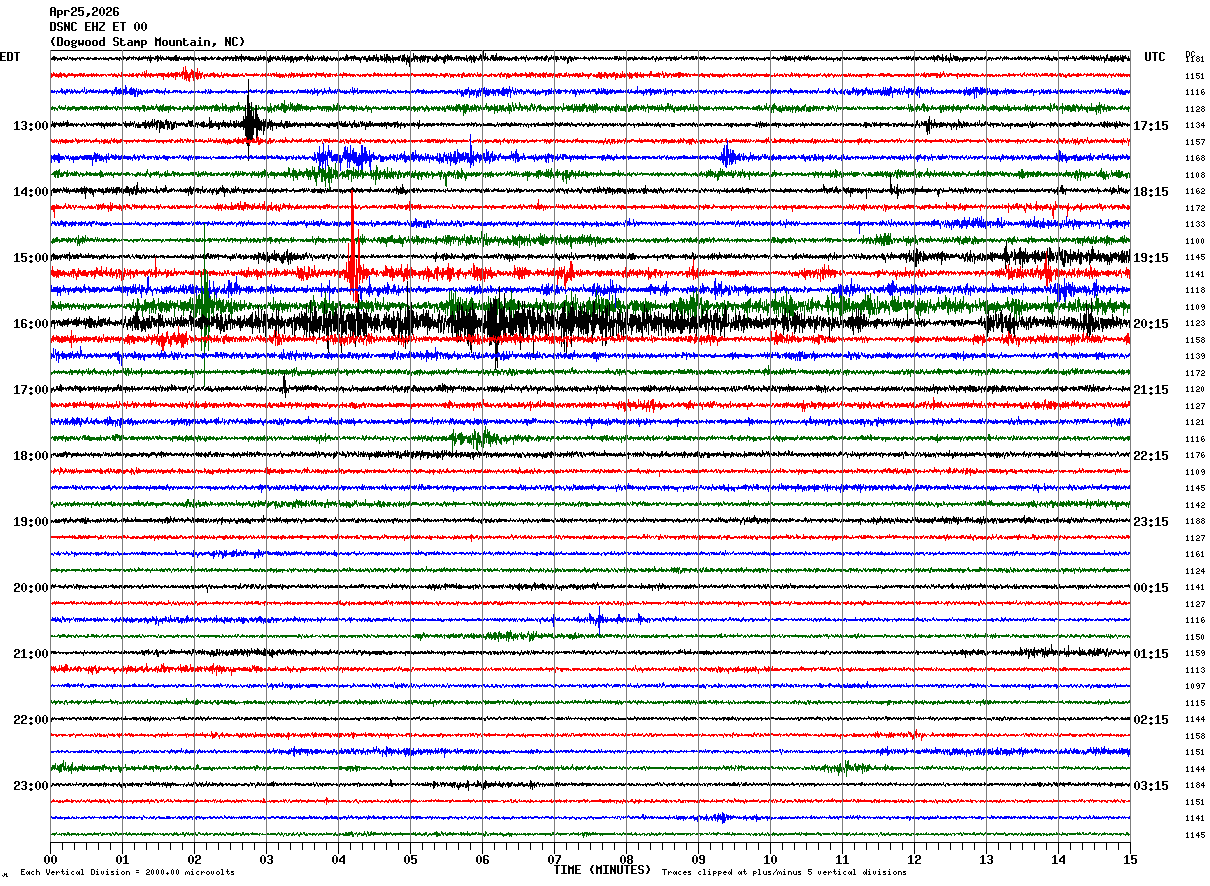Click the UTC timezone label

click(x=1155, y=57)
